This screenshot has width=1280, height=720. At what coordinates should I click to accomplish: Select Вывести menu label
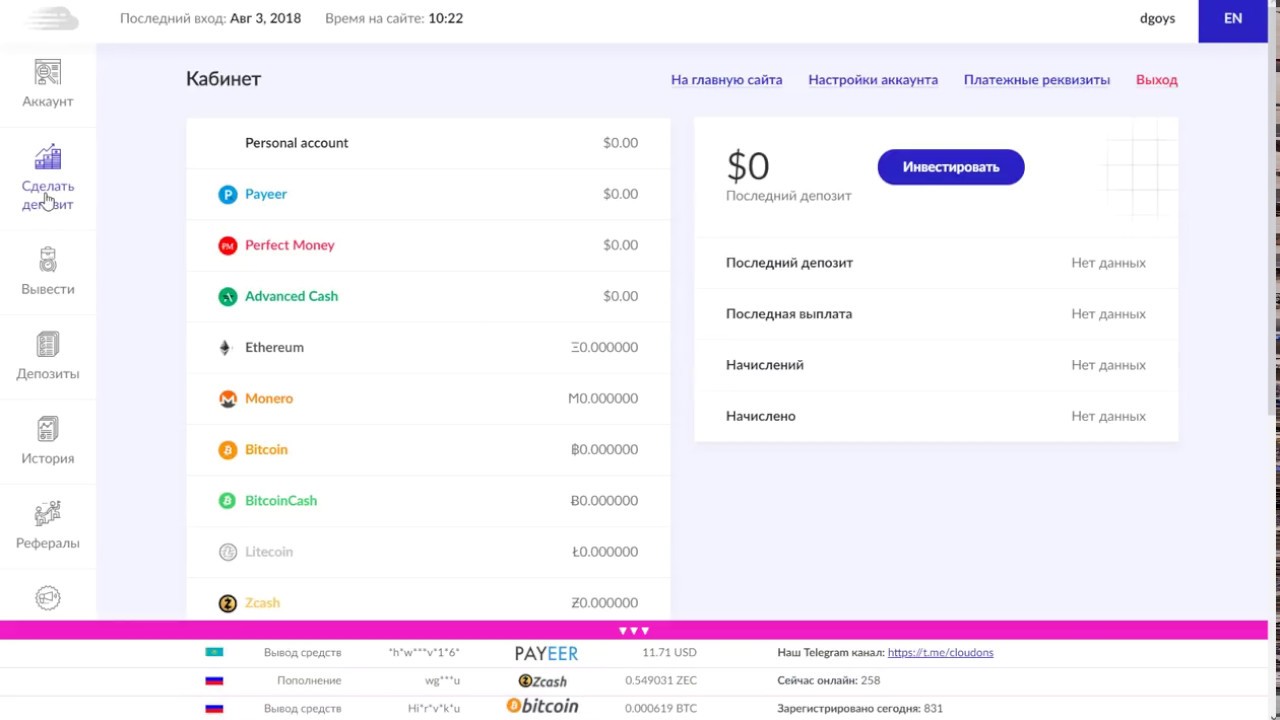[x=48, y=289]
